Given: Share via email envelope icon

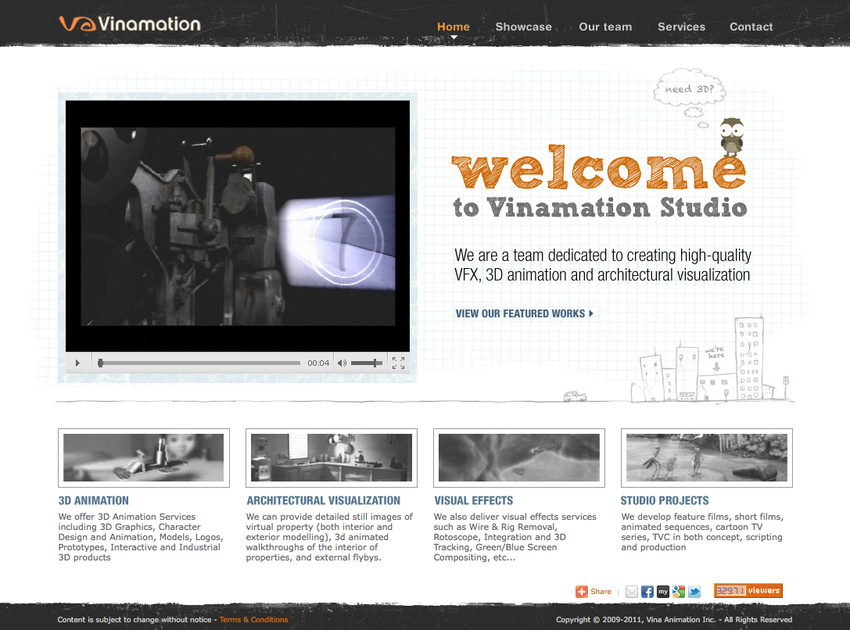Looking at the screenshot, I should (632, 592).
